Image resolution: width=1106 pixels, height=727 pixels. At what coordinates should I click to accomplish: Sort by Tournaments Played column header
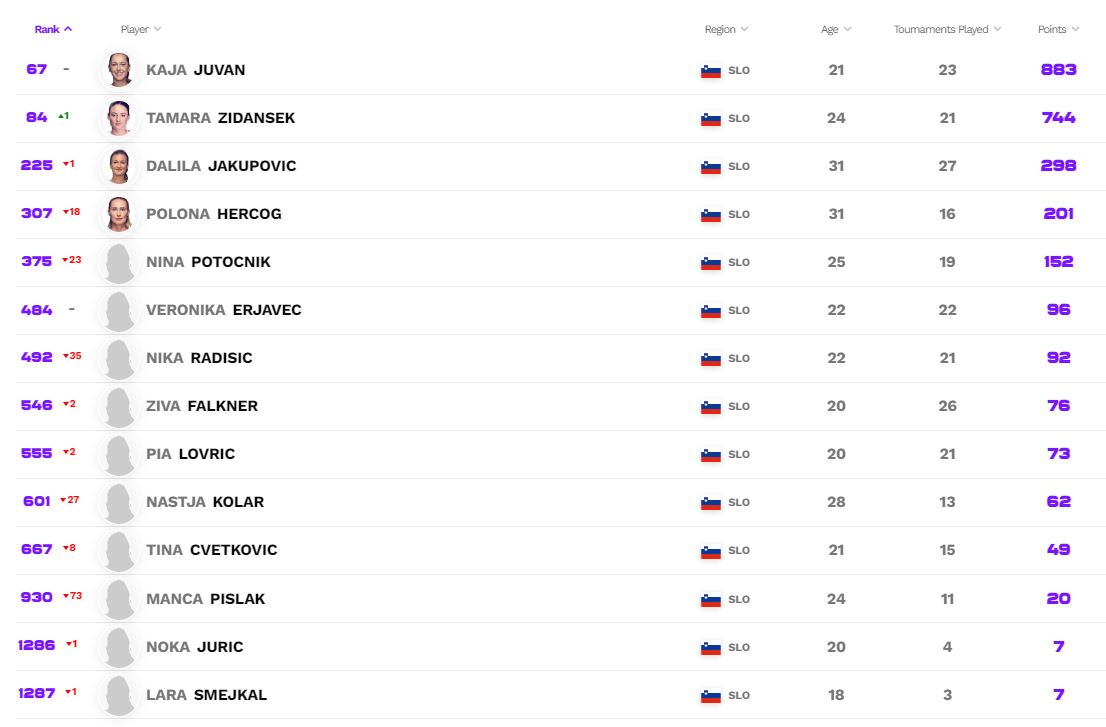point(947,30)
